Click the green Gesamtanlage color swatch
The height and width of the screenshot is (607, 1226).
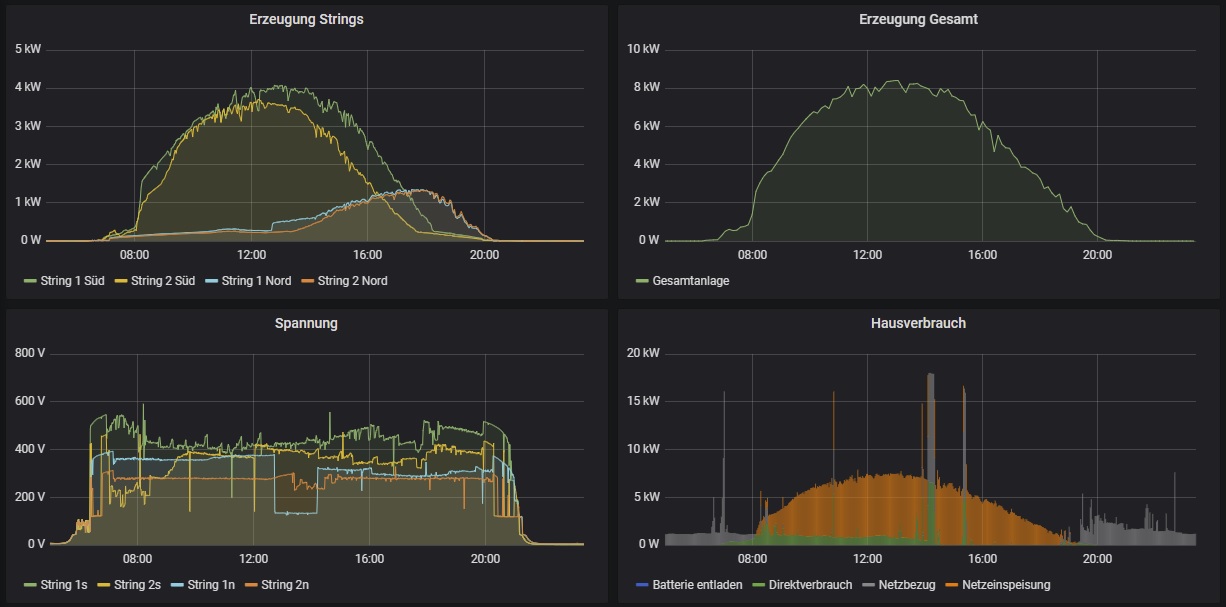click(x=641, y=281)
